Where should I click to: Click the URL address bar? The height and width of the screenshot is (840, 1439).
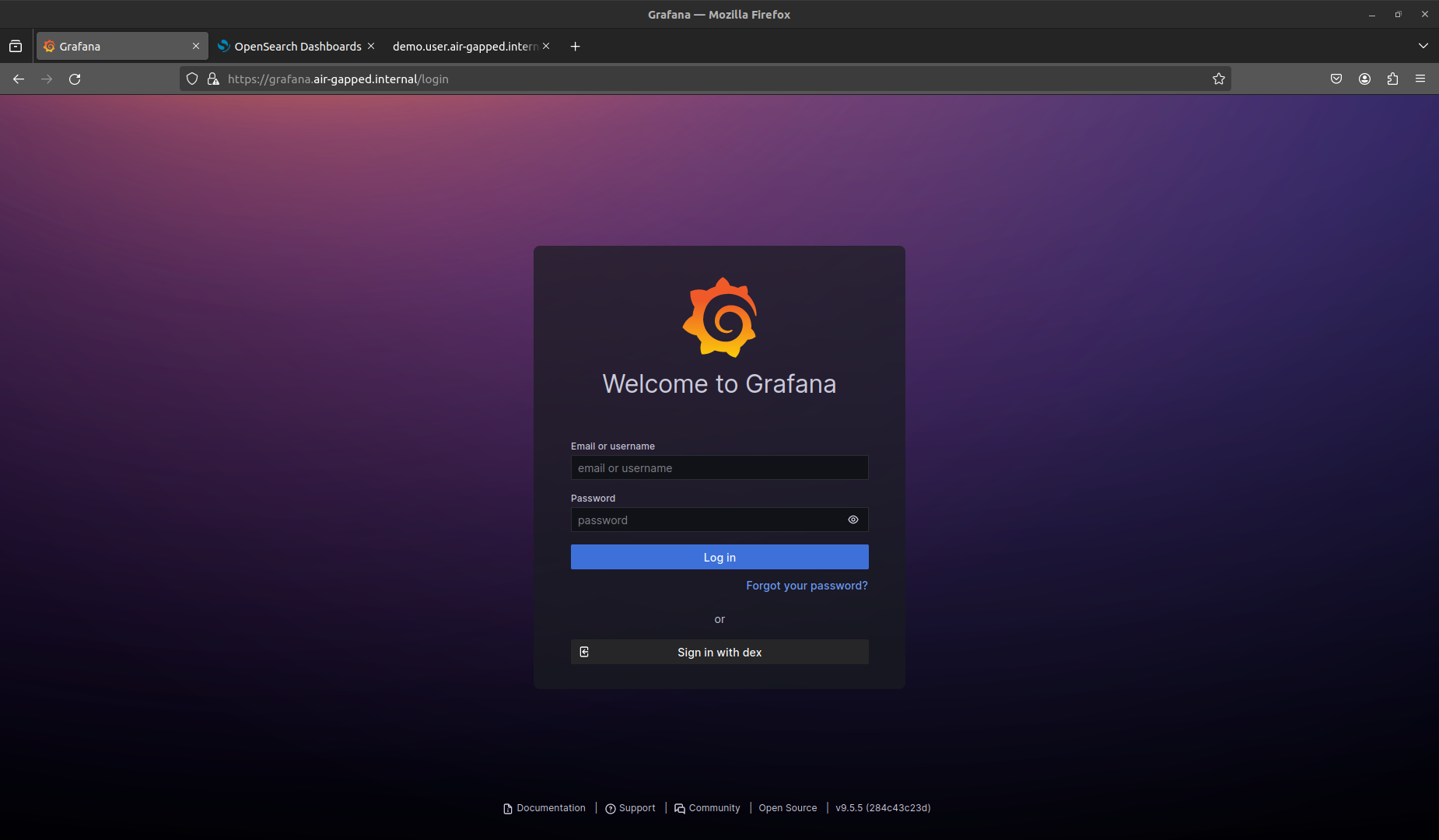coord(705,79)
